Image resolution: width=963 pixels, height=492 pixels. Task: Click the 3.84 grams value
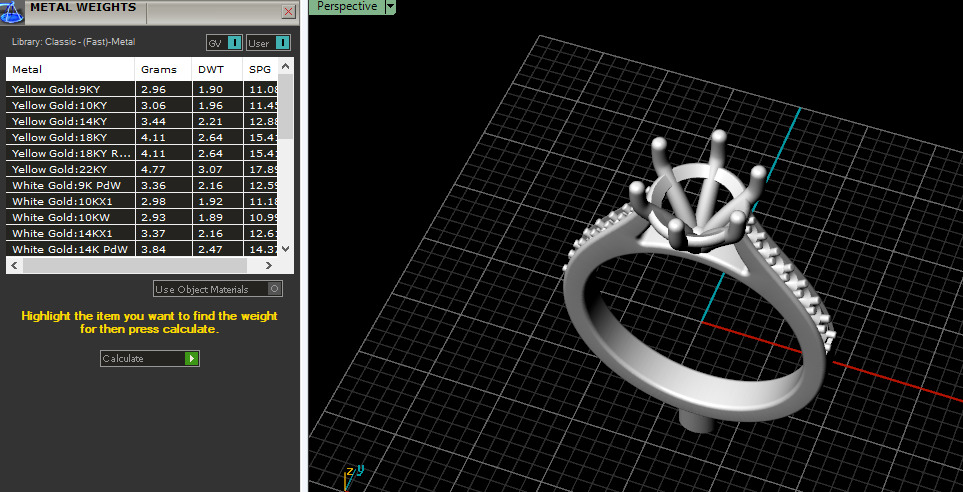(x=154, y=249)
